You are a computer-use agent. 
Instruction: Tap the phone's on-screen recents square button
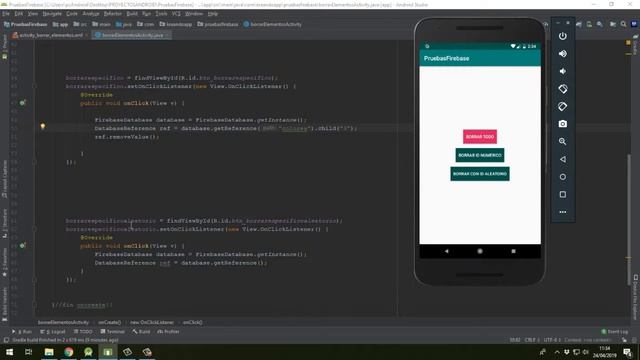pos(513,251)
